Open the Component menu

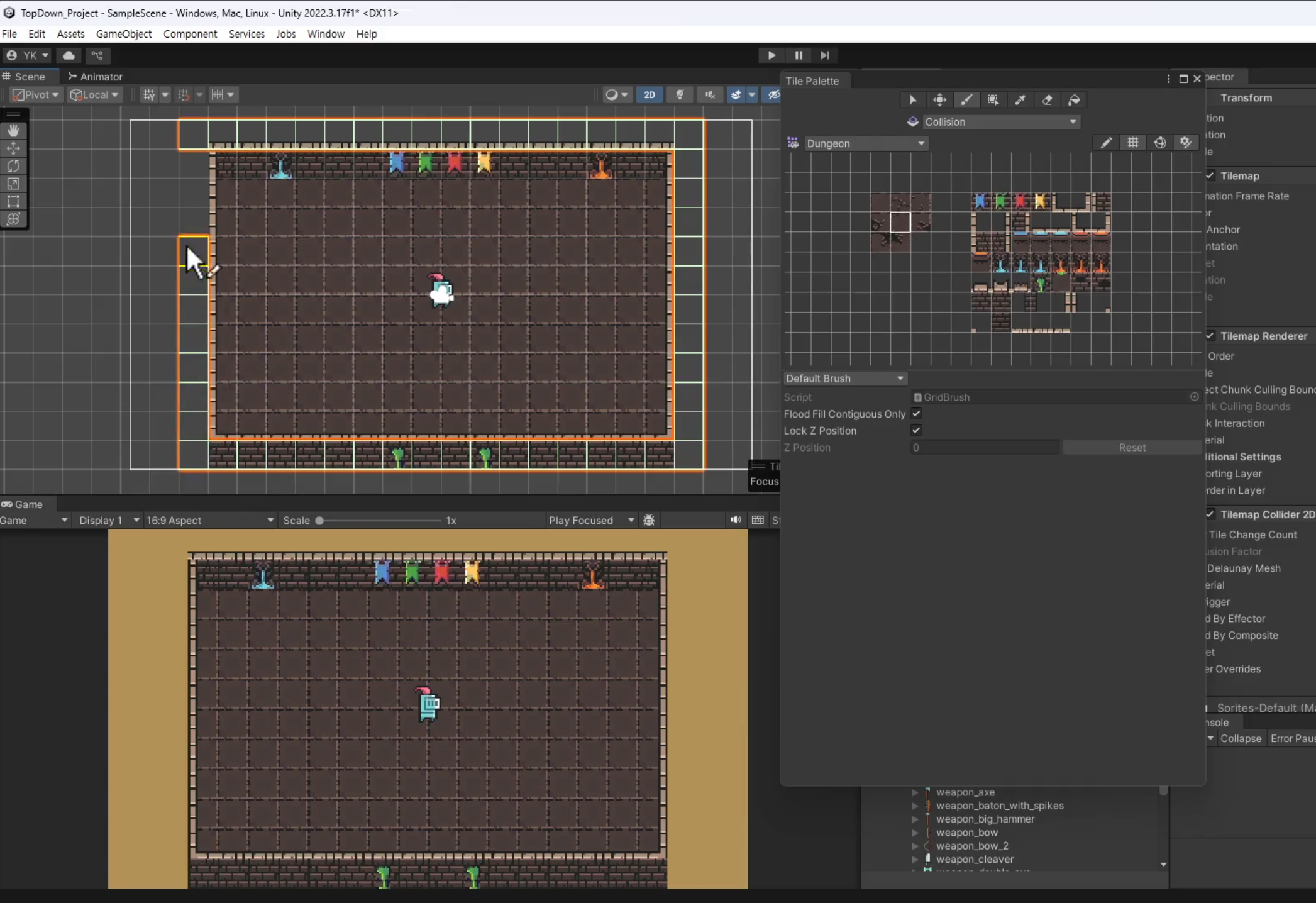click(x=190, y=34)
